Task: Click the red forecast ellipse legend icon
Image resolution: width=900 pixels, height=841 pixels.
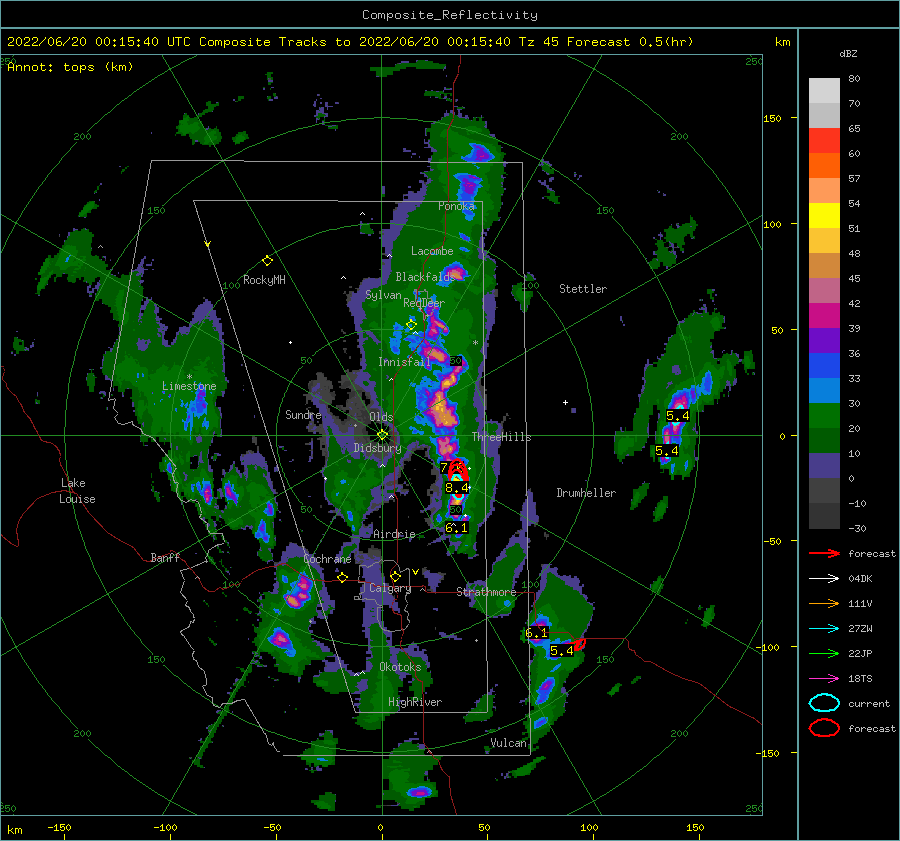Action: pos(824,728)
